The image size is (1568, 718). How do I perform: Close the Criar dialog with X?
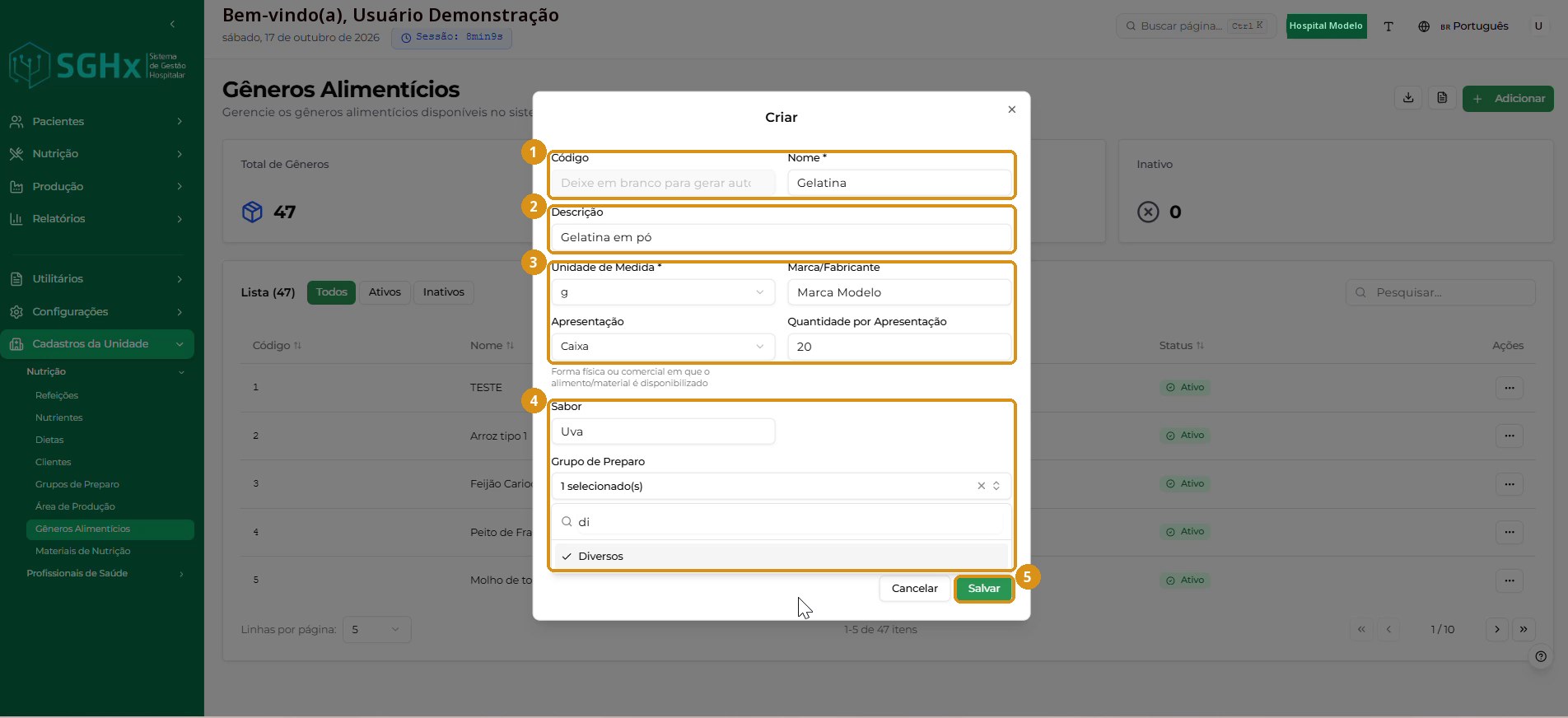pos(1012,110)
